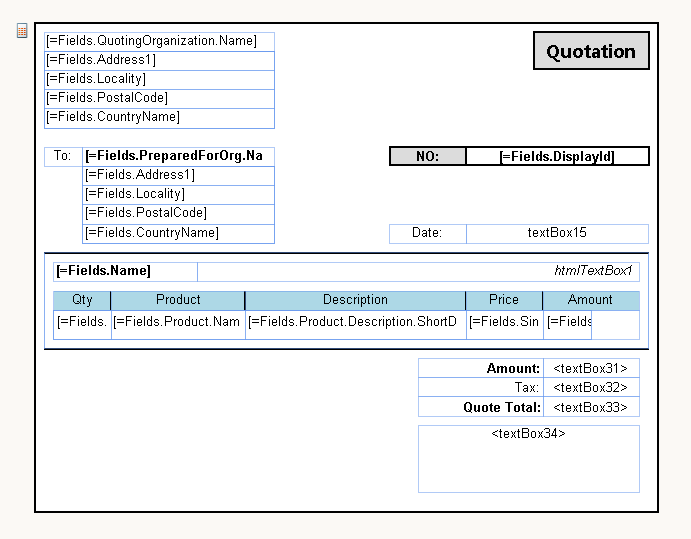Viewport: 691px width, 539px height.
Task: Select the Price column header
Action: [504, 301]
